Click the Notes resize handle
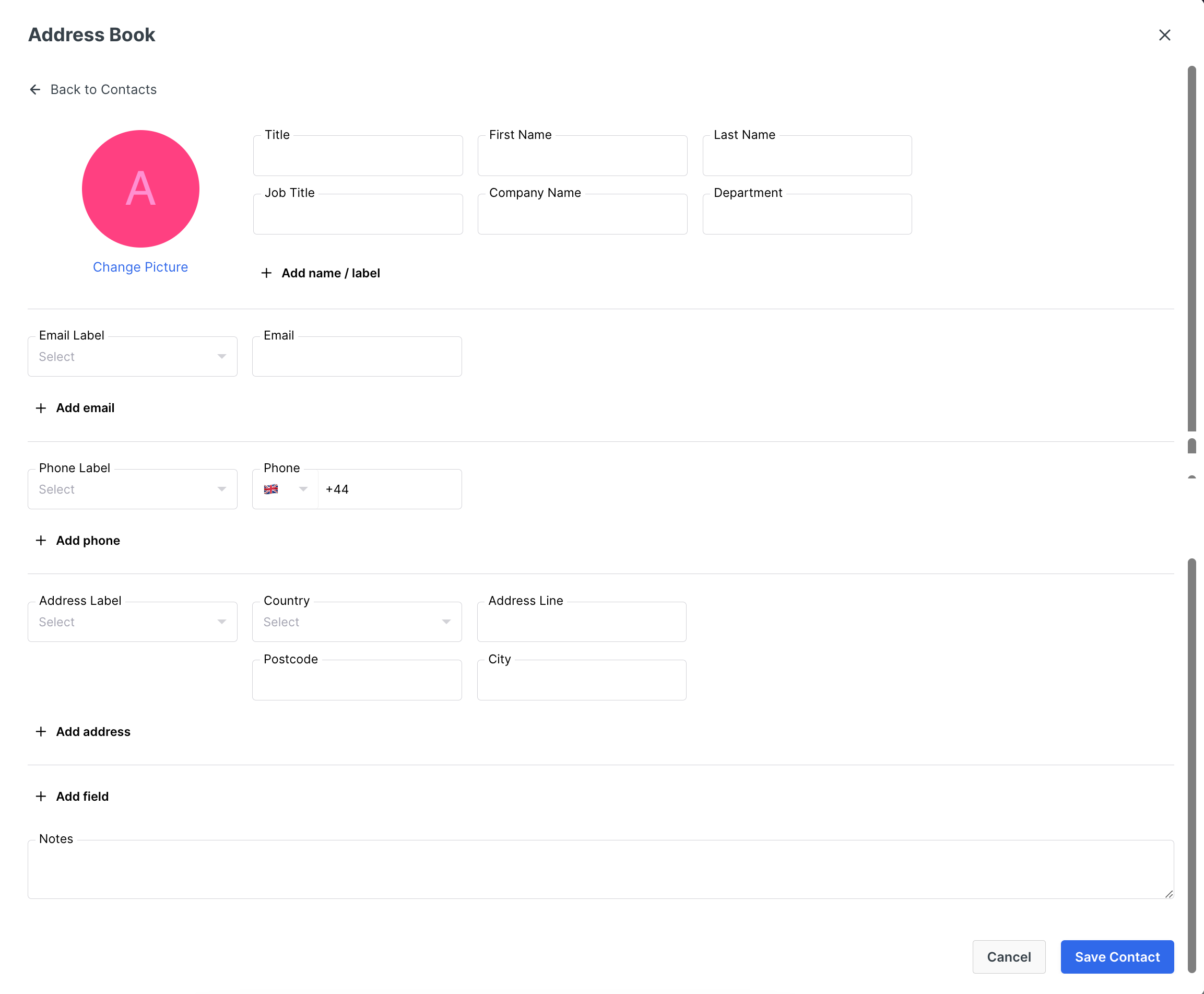 click(x=1168, y=893)
